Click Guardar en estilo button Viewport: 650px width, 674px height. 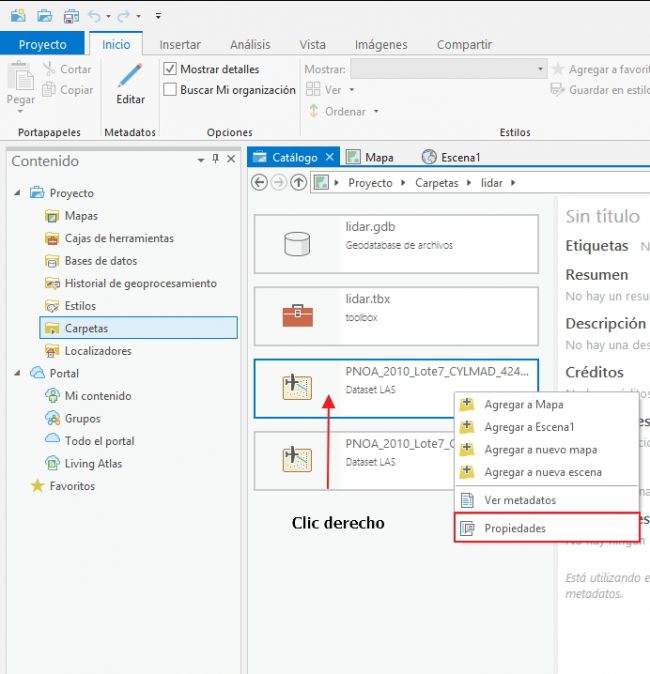coord(600,89)
